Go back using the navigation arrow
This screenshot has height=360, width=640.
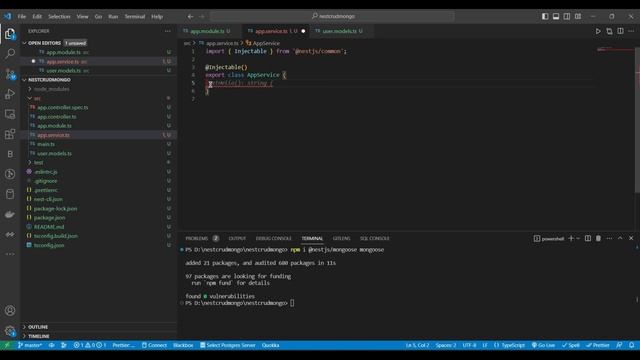coord(190,16)
